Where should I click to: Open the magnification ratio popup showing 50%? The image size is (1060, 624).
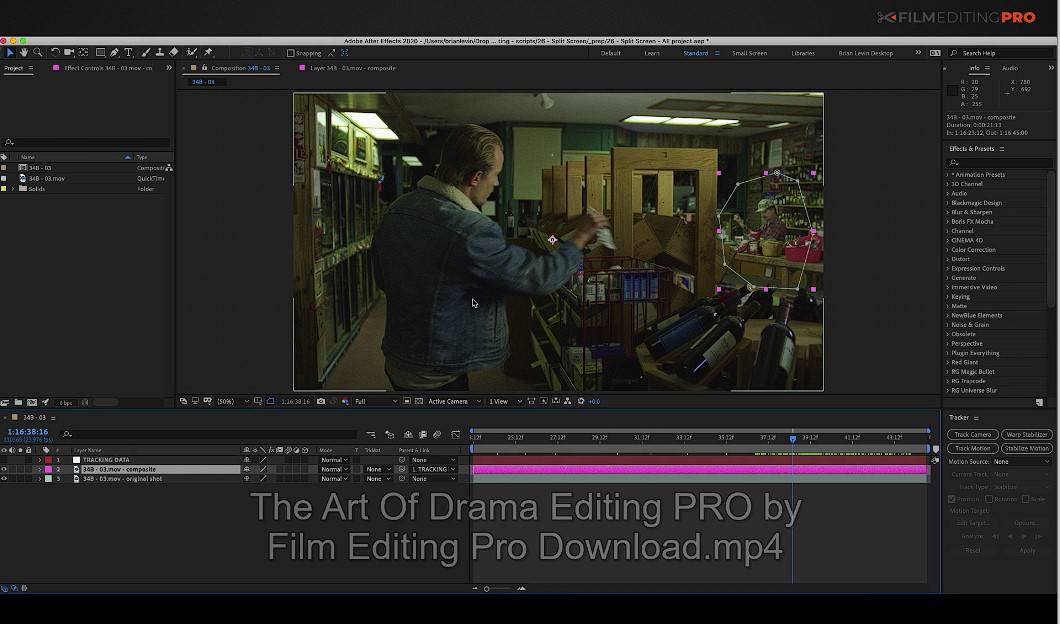(225, 401)
